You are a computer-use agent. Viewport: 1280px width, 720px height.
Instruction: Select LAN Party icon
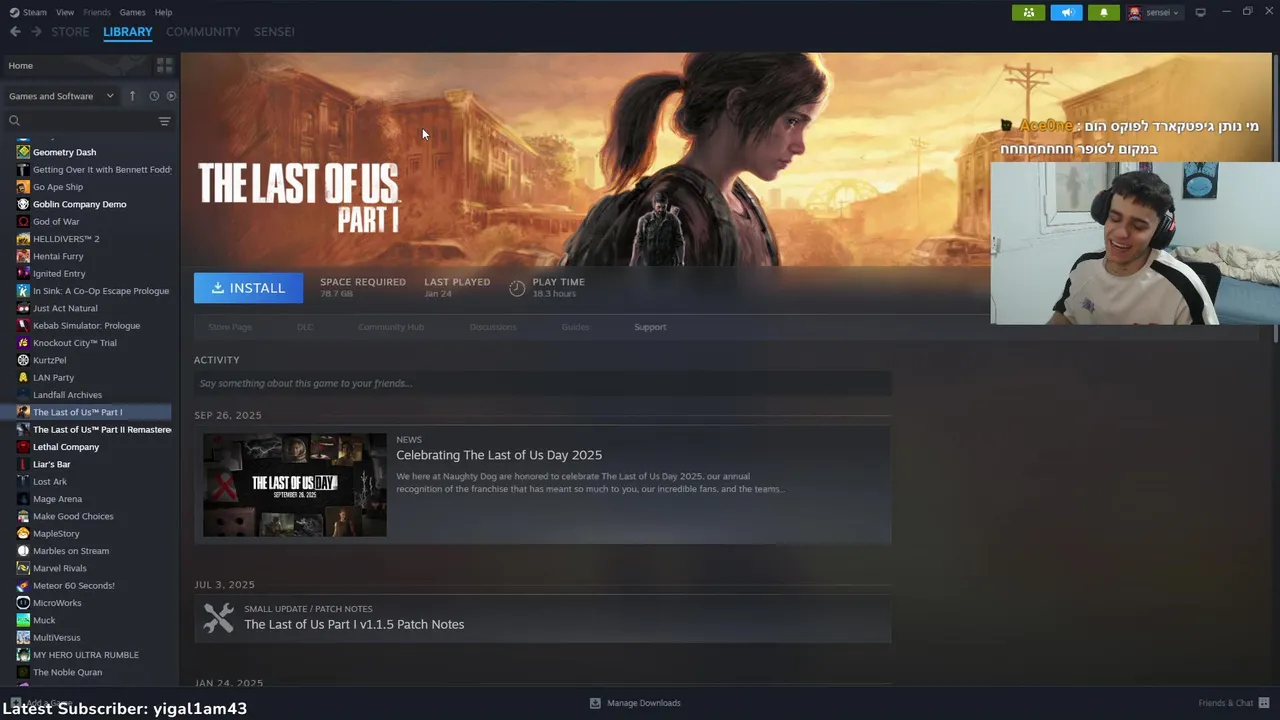point(23,377)
